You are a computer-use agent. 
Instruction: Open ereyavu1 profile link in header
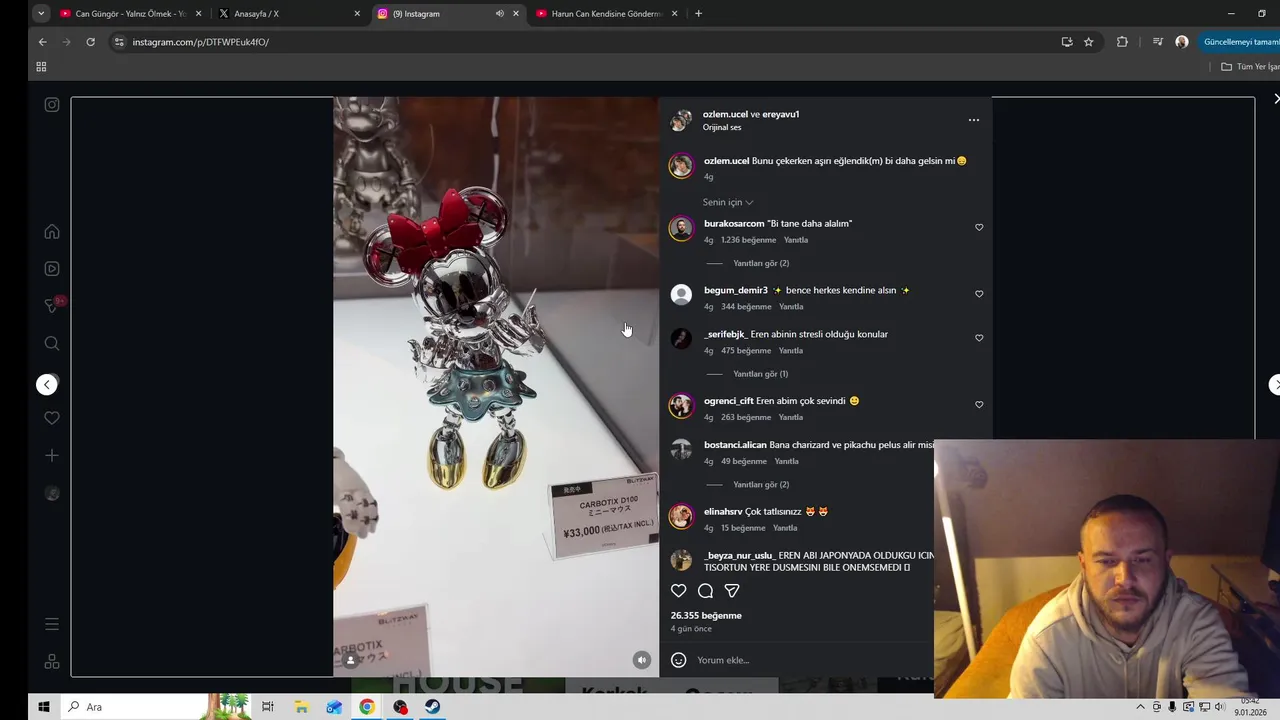point(781,114)
